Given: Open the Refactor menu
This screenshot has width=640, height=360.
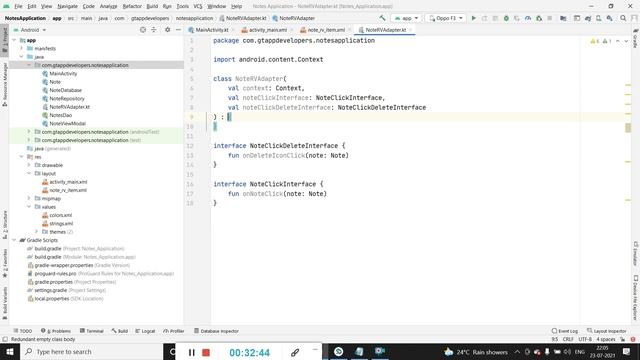Looking at the screenshot, I should [132, 6].
